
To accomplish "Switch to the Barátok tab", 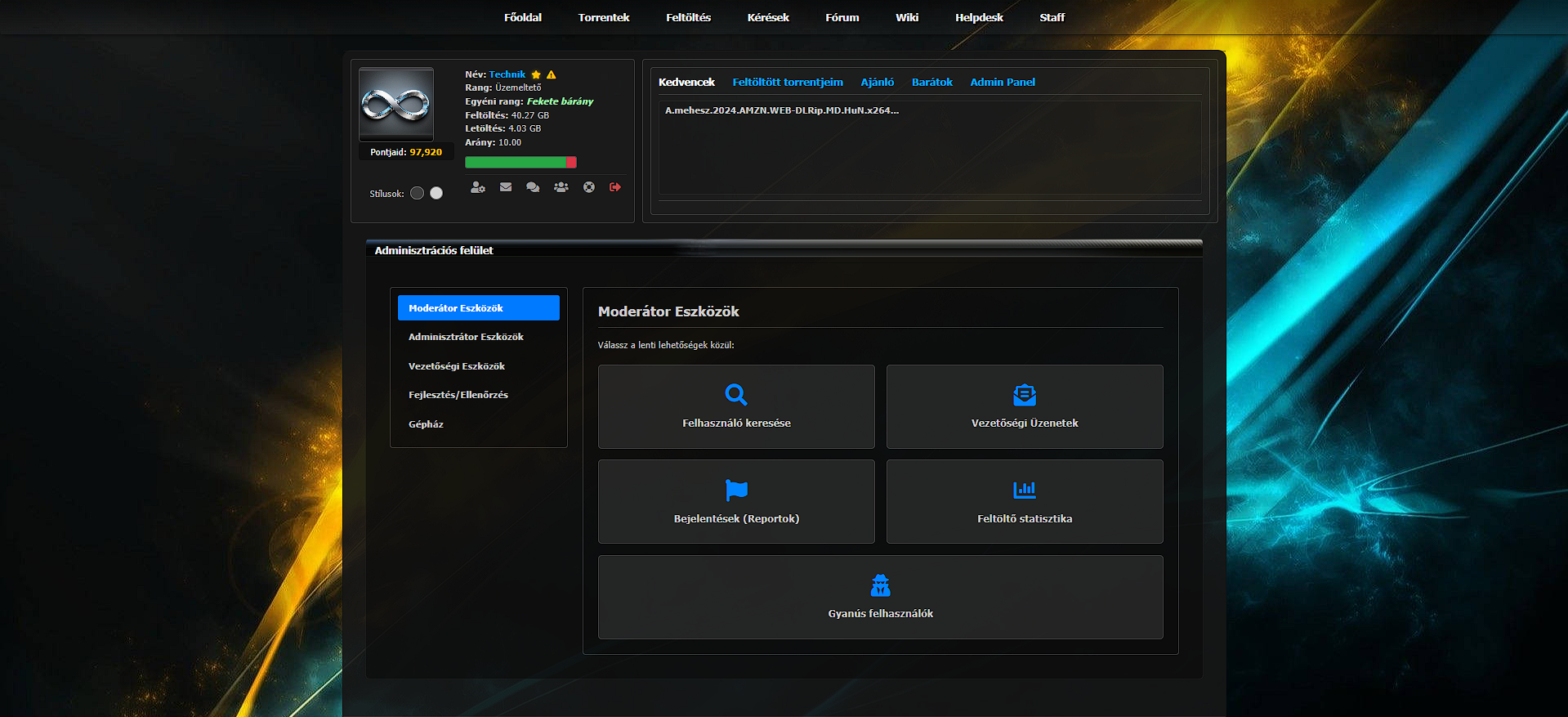I will click(x=932, y=82).
